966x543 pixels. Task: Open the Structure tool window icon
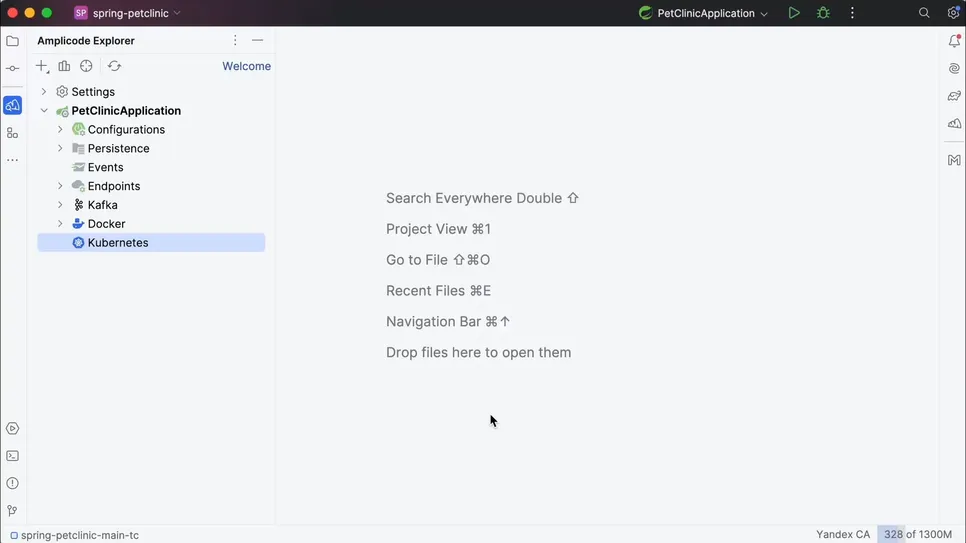pos(12,133)
